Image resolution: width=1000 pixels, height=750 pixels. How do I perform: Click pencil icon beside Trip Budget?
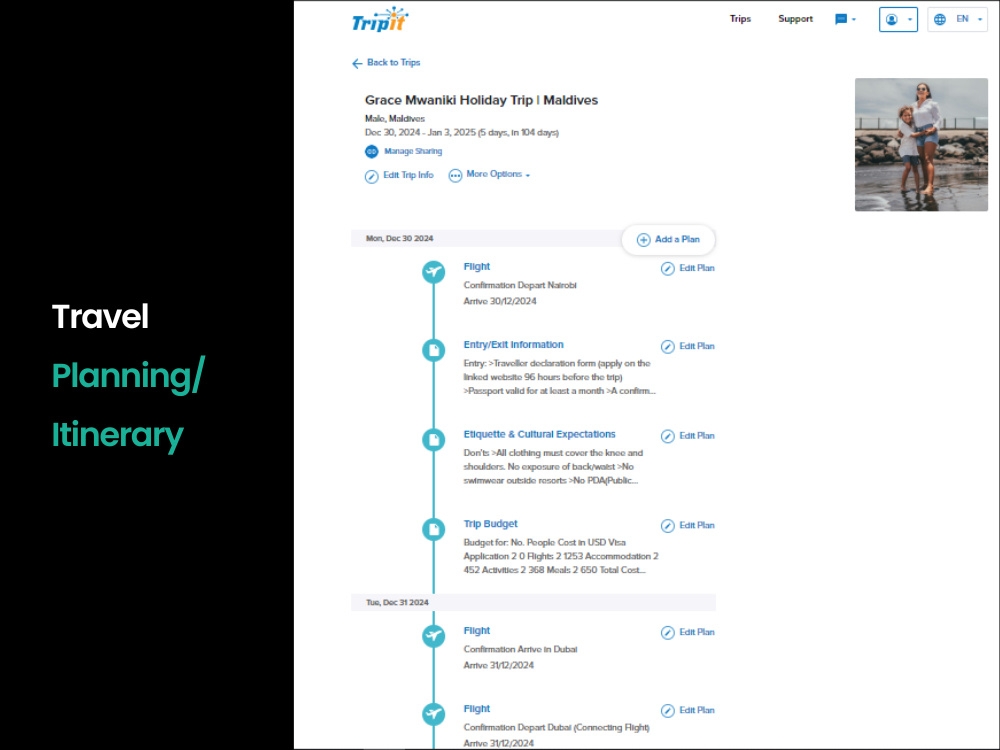667,526
